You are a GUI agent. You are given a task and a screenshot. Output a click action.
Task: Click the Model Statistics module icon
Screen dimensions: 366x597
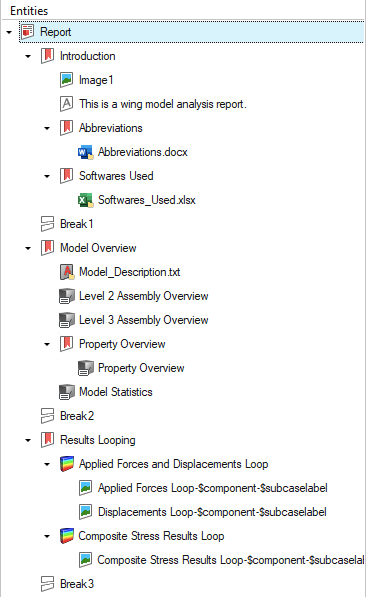click(x=67, y=392)
